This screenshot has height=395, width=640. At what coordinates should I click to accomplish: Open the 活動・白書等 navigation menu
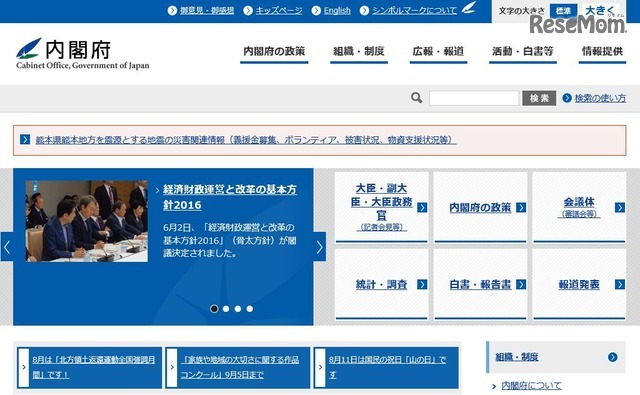pos(523,53)
